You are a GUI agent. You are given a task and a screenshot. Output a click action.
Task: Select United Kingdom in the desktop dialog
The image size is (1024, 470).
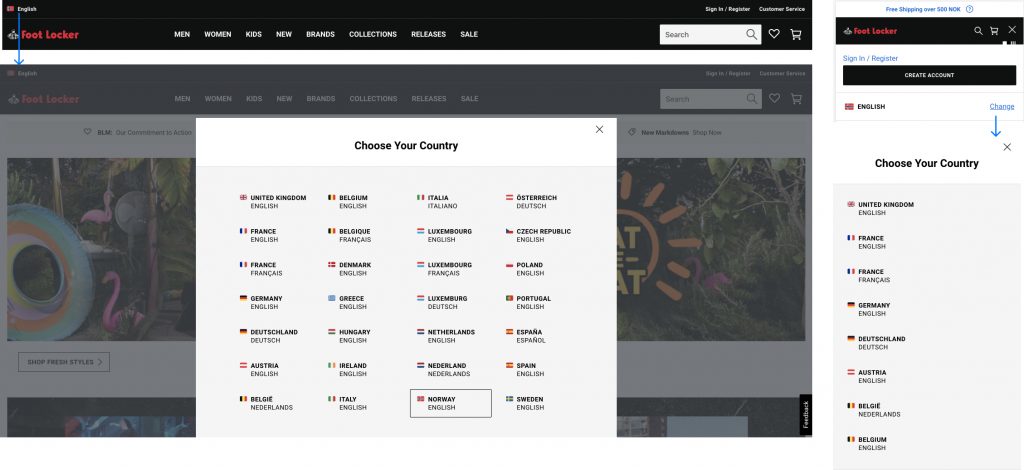pyautogui.click(x=273, y=202)
